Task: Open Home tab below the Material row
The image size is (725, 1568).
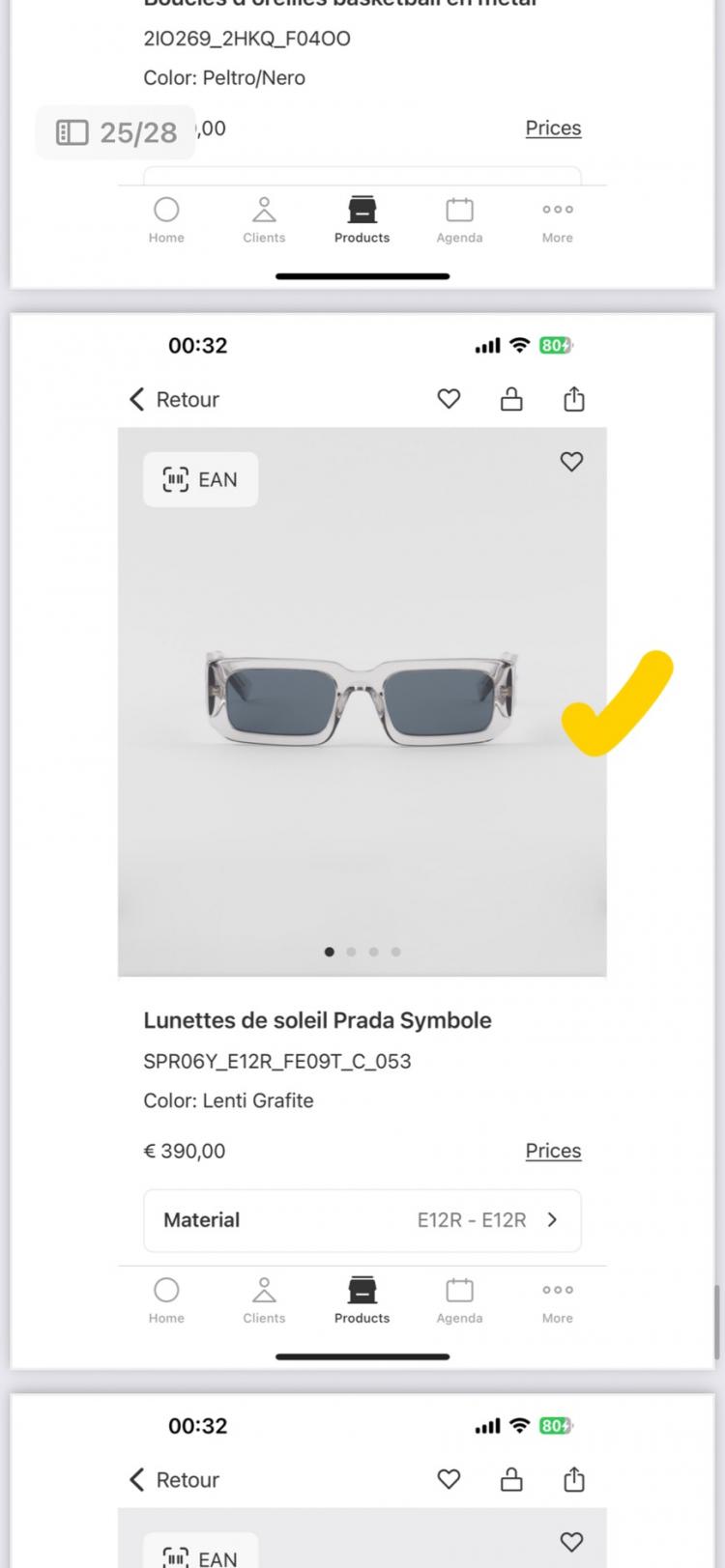Action: 166,1299
